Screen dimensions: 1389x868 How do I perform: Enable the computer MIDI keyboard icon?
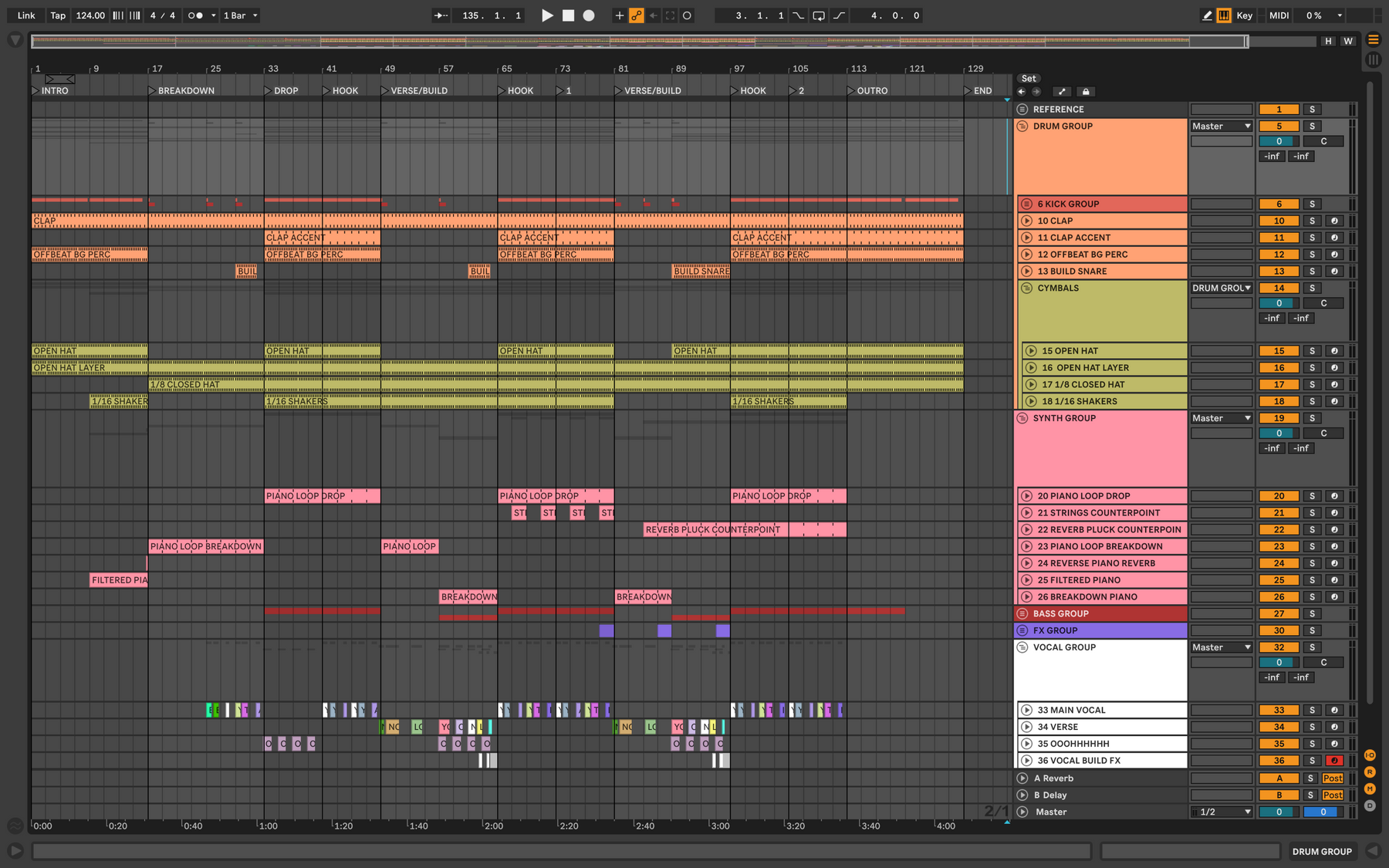[x=1224, y=15]
